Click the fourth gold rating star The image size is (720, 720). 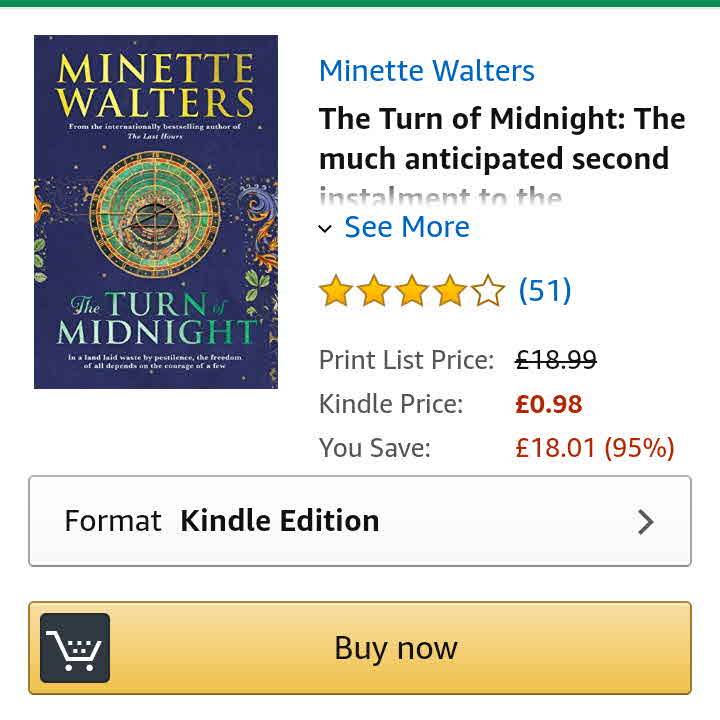coord(450,292)
